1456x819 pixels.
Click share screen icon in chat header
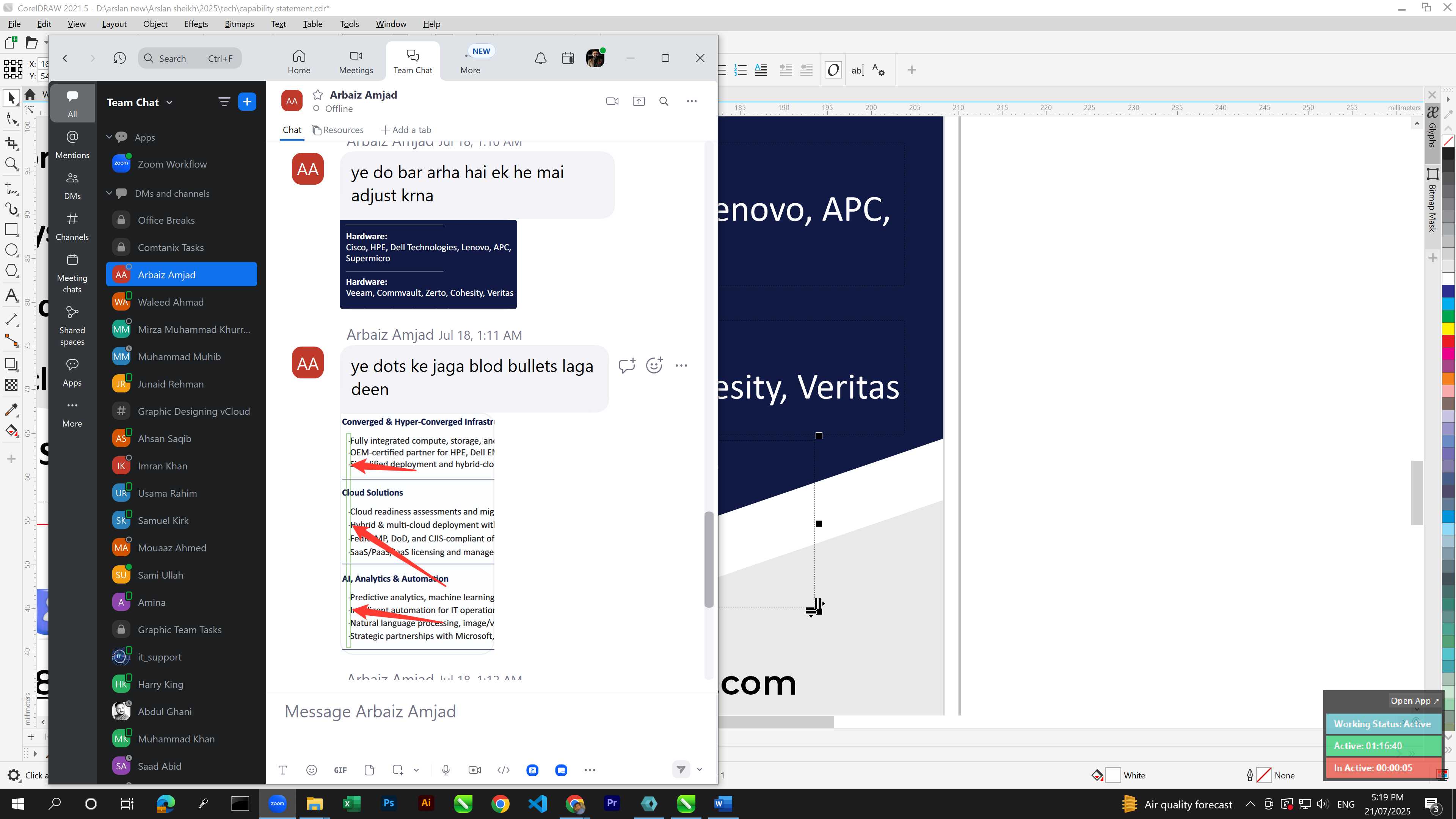639,101
